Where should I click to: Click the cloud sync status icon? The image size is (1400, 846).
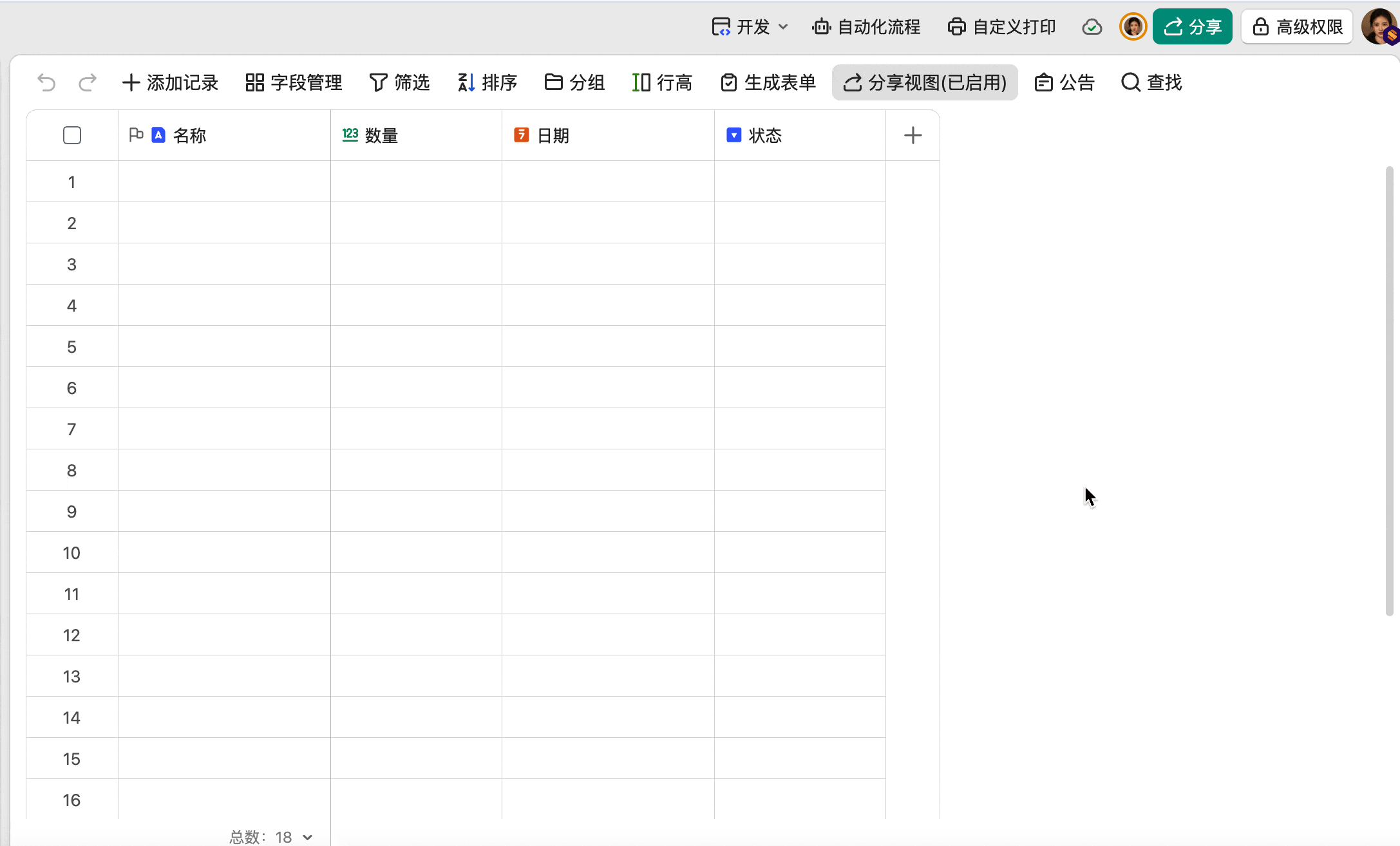click(x=1092, y=27)
